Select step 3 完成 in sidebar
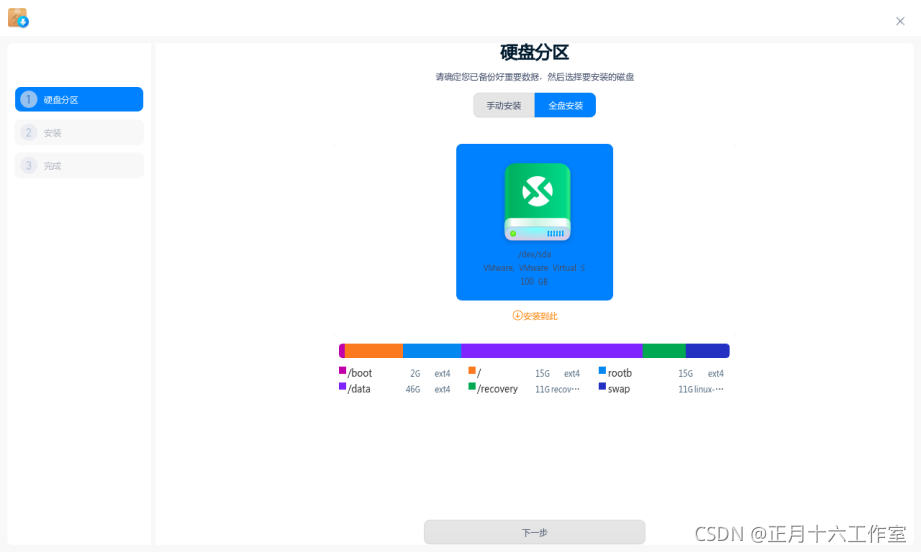This screenshot has height=552, width=921. pyautogui.click(x=79, y=165)
